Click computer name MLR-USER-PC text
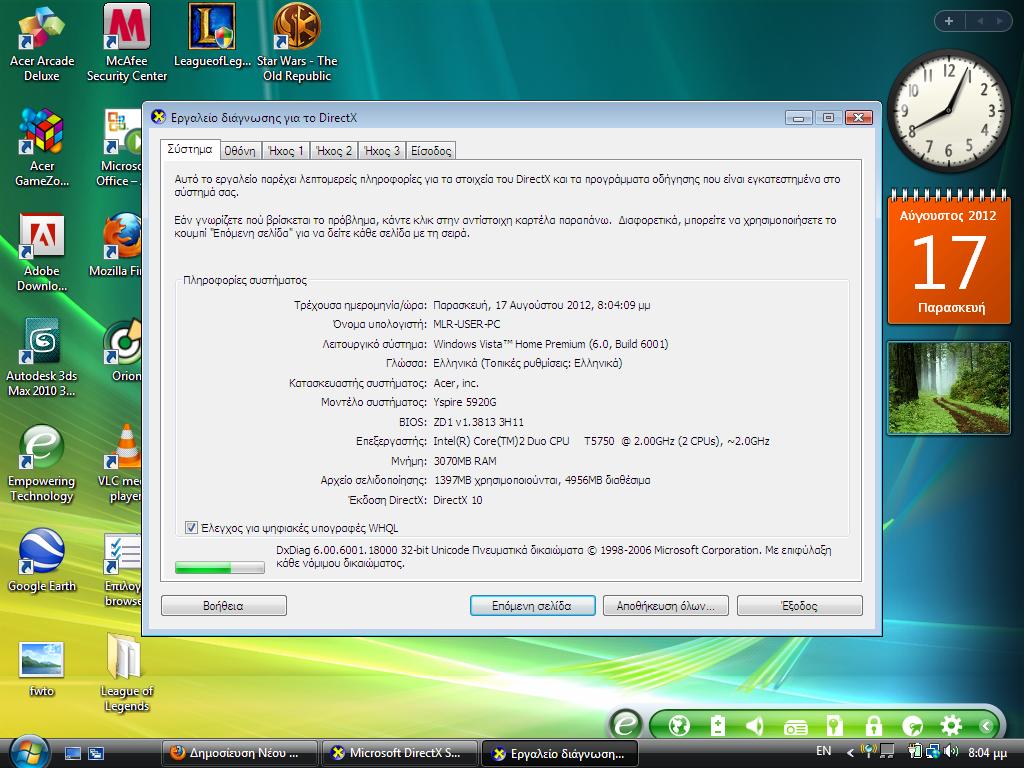1024x768 pixels. [x=467, y=324]
